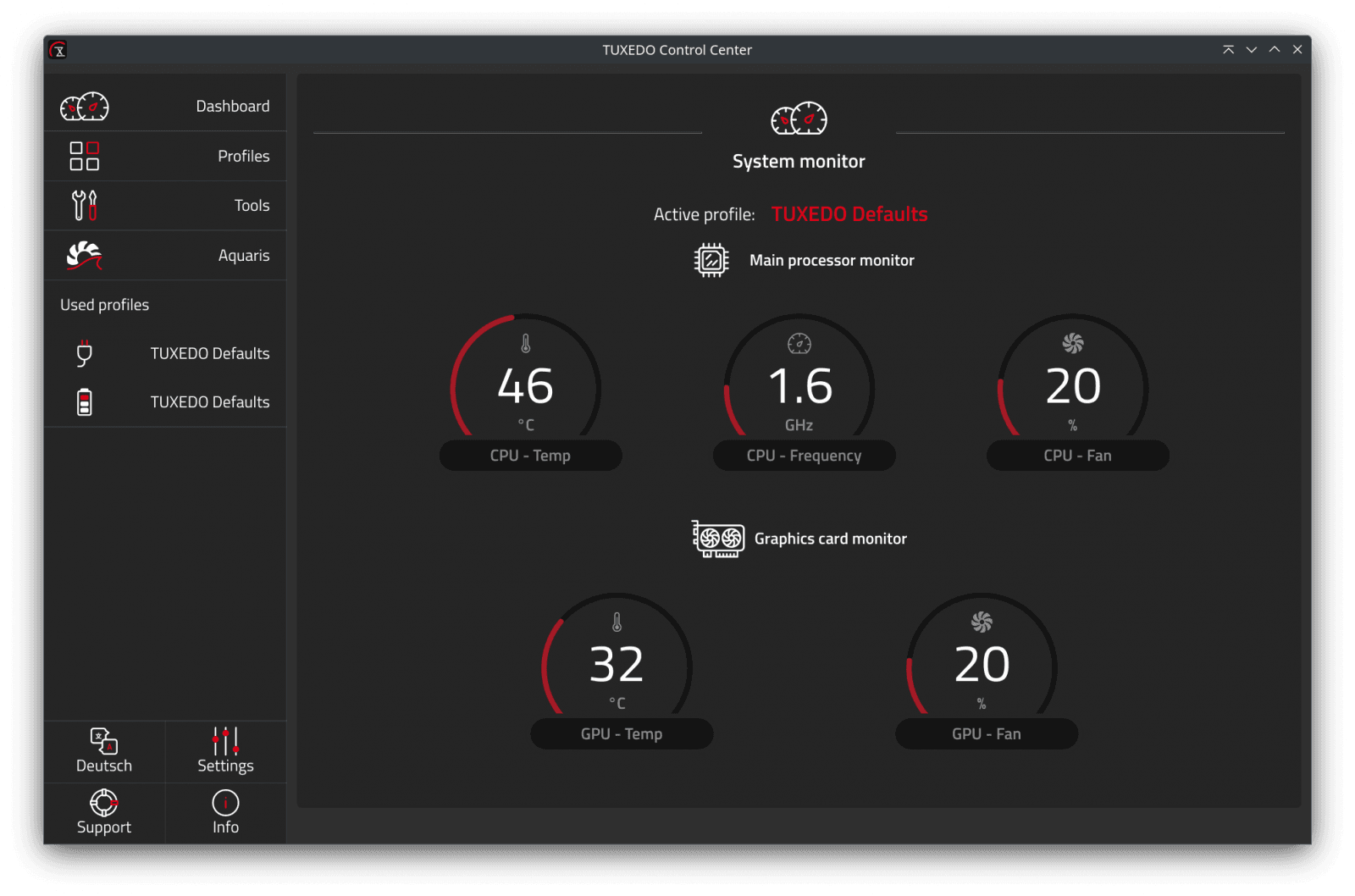Open the Support button label
Viewport: 1355px width, 896px height.
click(104, 827)
